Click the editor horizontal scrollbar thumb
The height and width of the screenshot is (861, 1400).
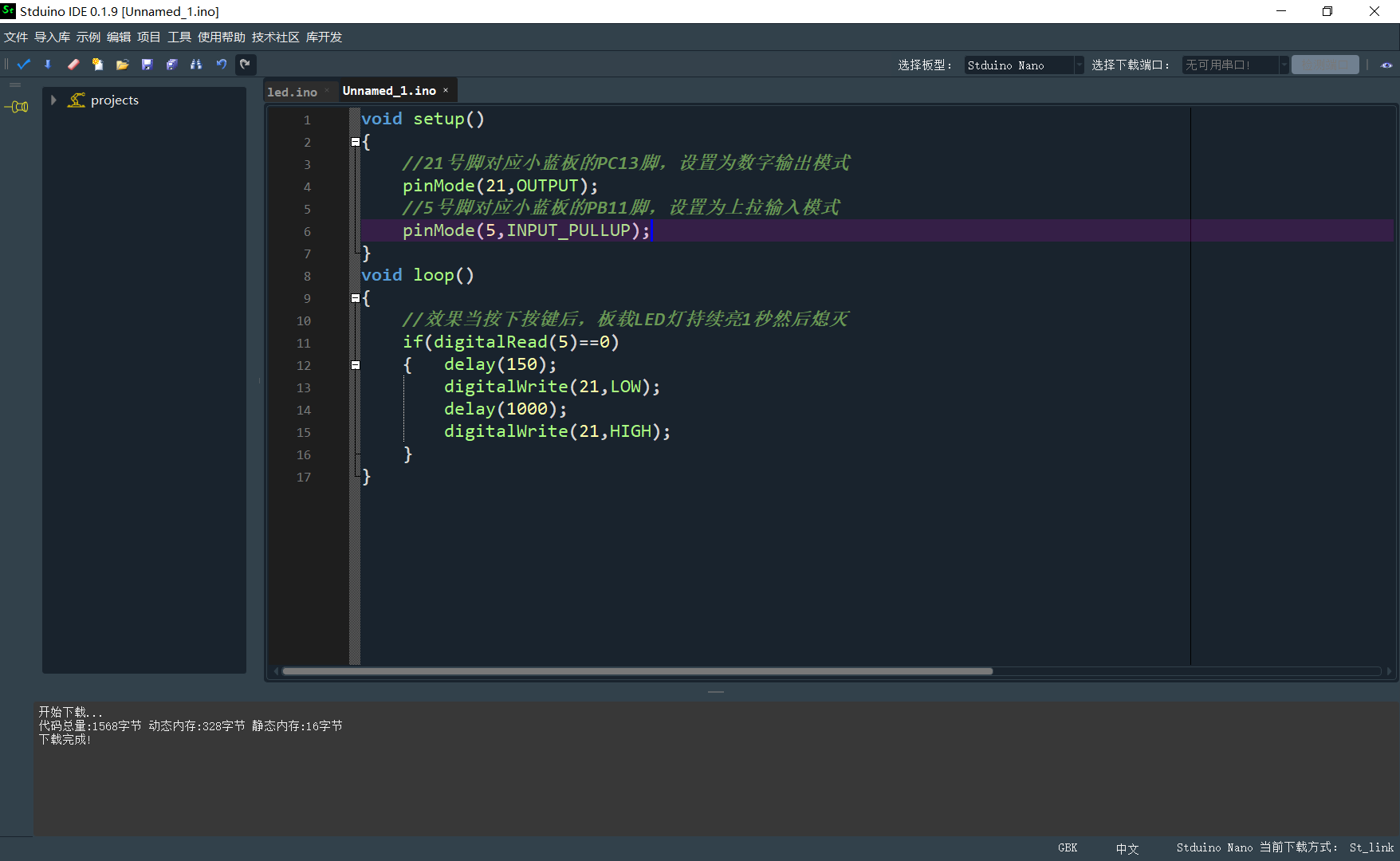(x=637, y=671)
